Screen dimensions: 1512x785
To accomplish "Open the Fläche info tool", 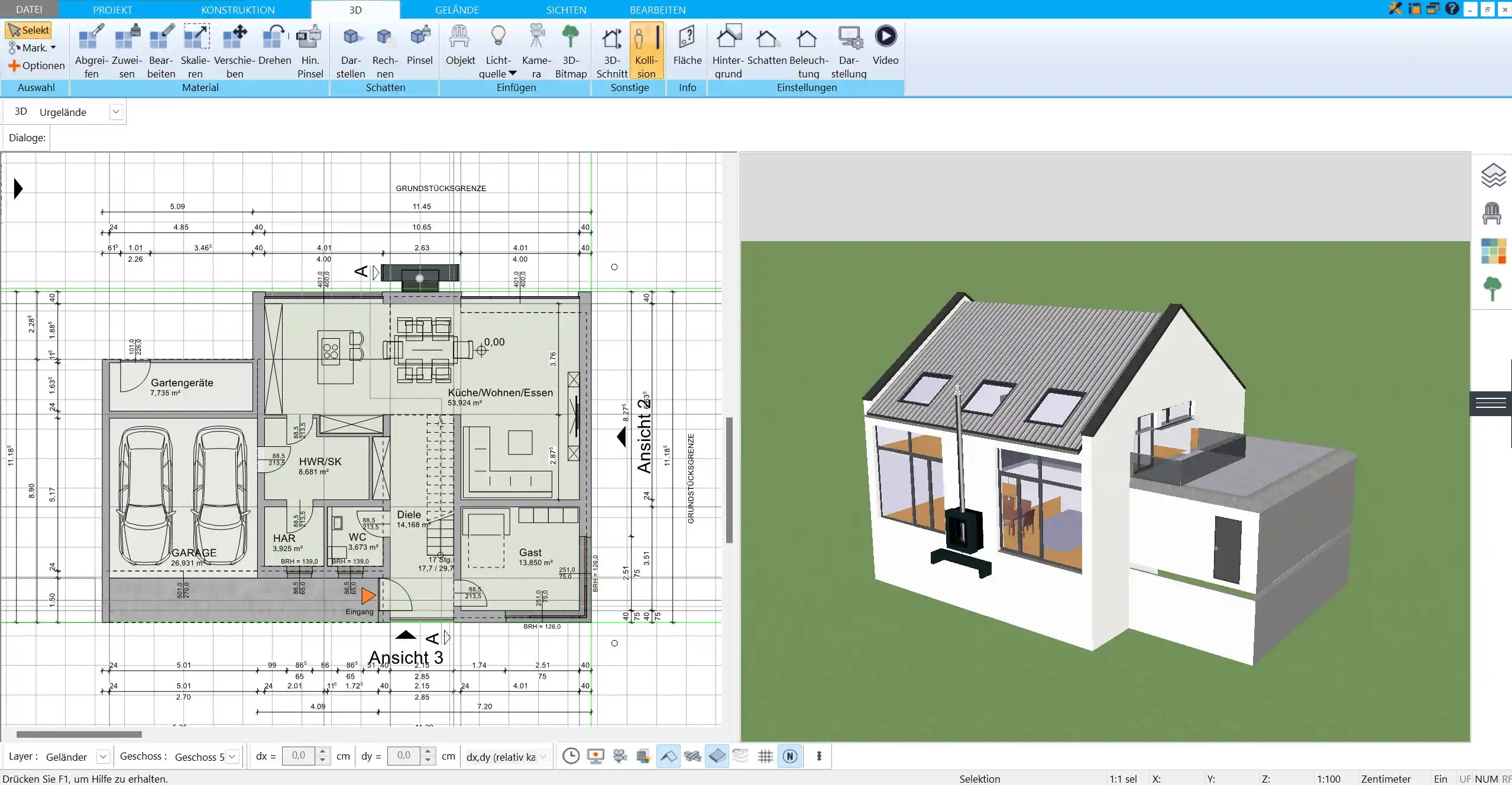I will pos(687,45).
